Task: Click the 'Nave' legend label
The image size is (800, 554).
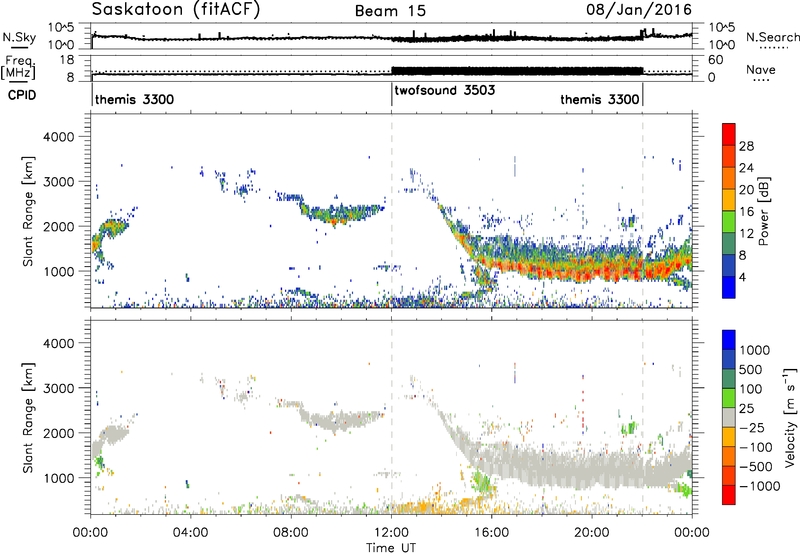Action: coord(760,70)
